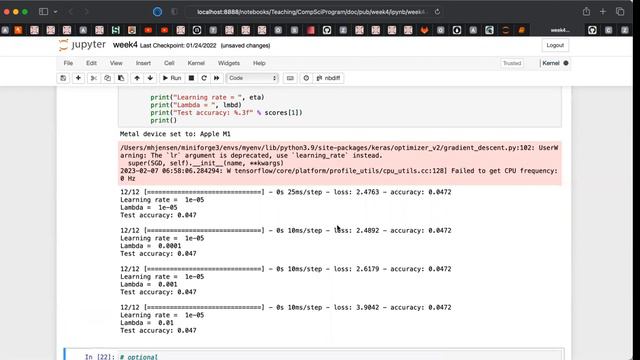Open the File menu
Screen dimensions: 640x360
point(68,63)
